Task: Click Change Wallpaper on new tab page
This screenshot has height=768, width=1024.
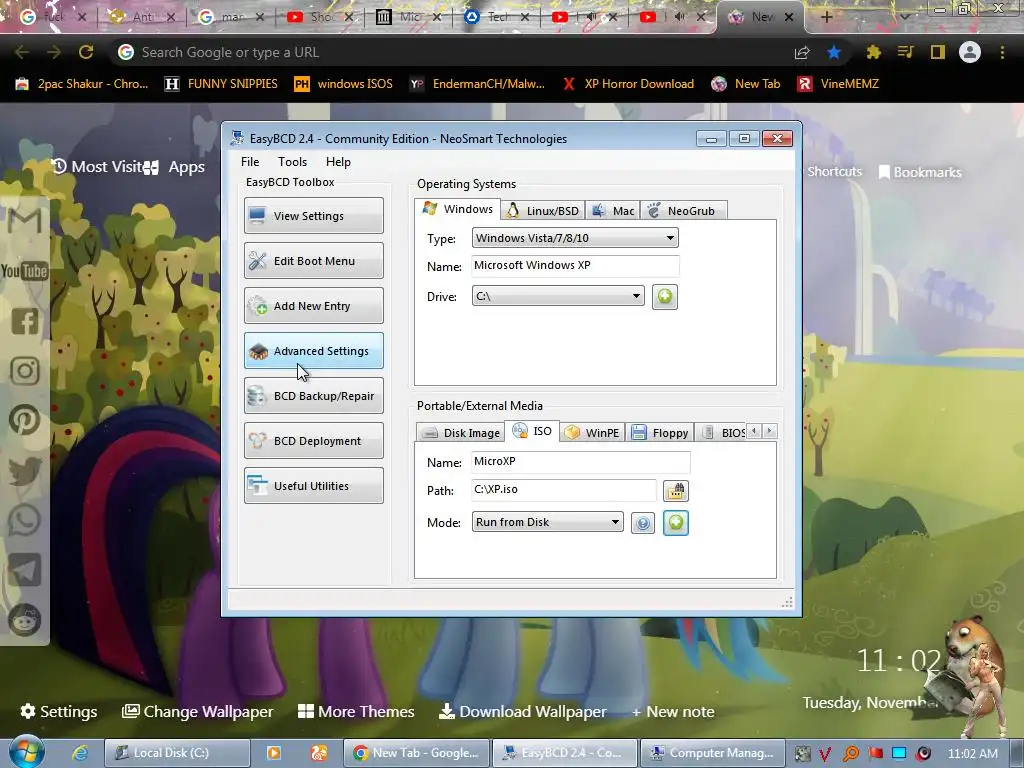Action: tap(197, 711)
